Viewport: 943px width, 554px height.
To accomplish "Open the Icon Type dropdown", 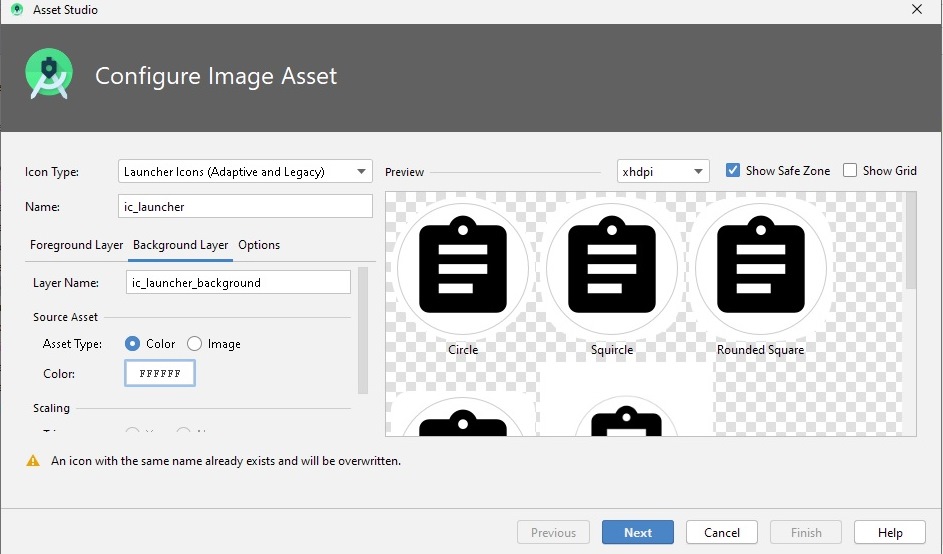I will pos(245,172).
